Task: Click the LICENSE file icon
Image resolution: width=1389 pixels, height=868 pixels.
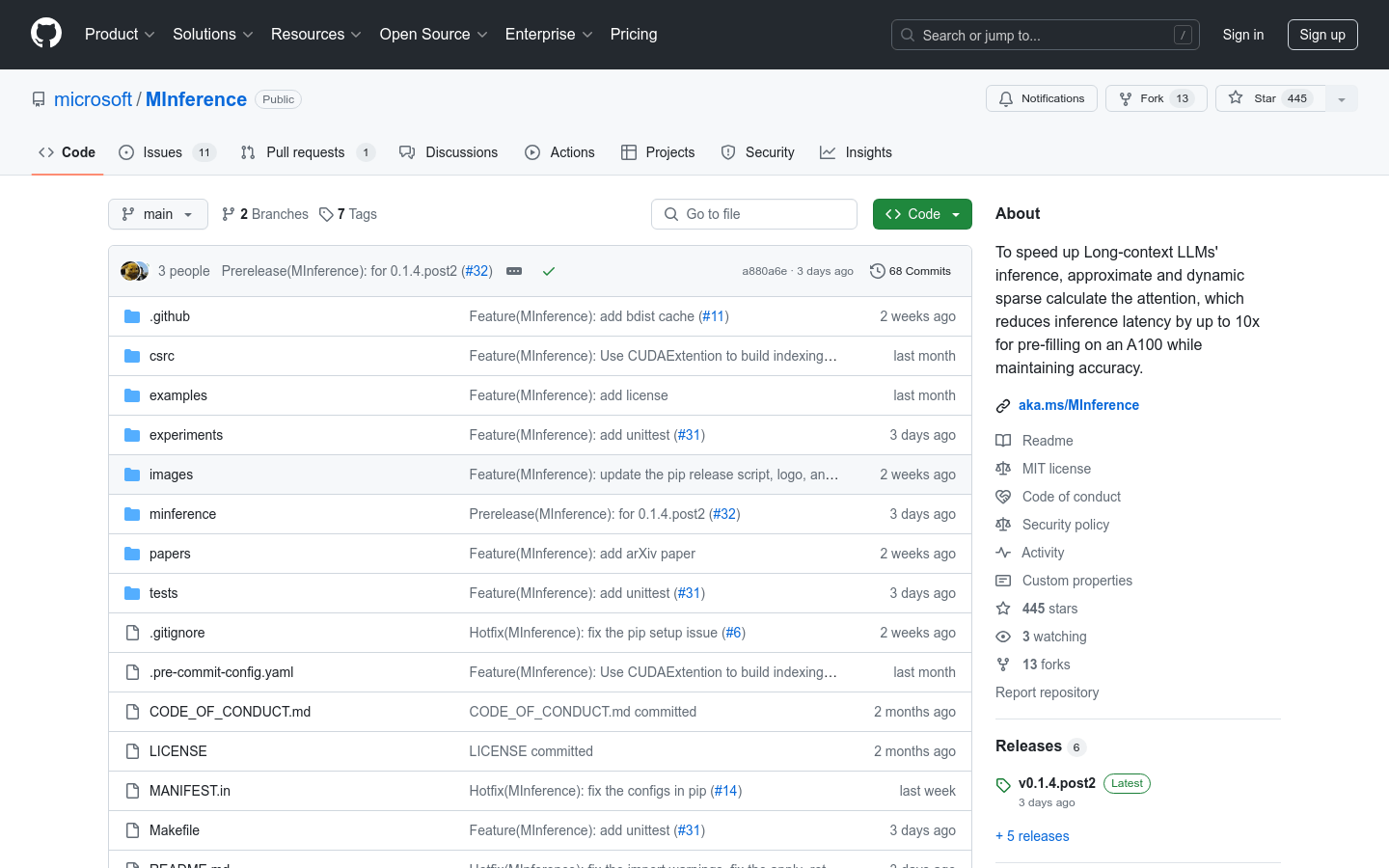Action: (x=132, y=751)
